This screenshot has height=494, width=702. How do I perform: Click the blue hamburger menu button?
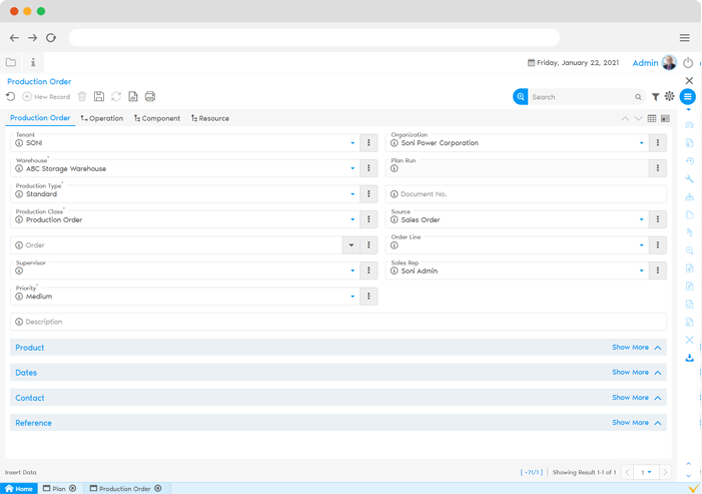click(688, 97)
